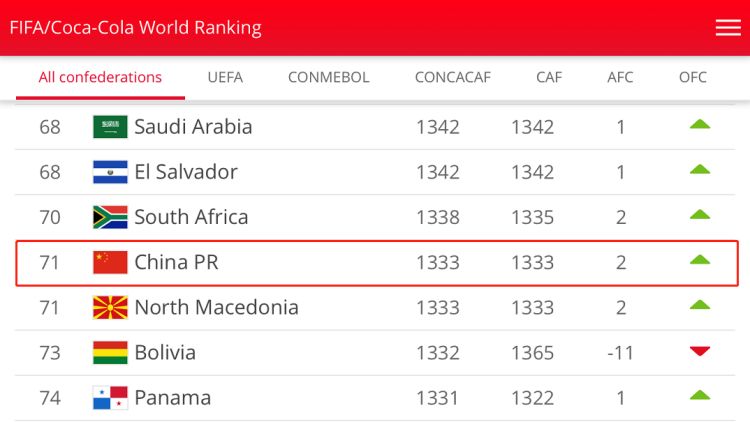Switch to the AFC tab

click(x=620, y=77)
